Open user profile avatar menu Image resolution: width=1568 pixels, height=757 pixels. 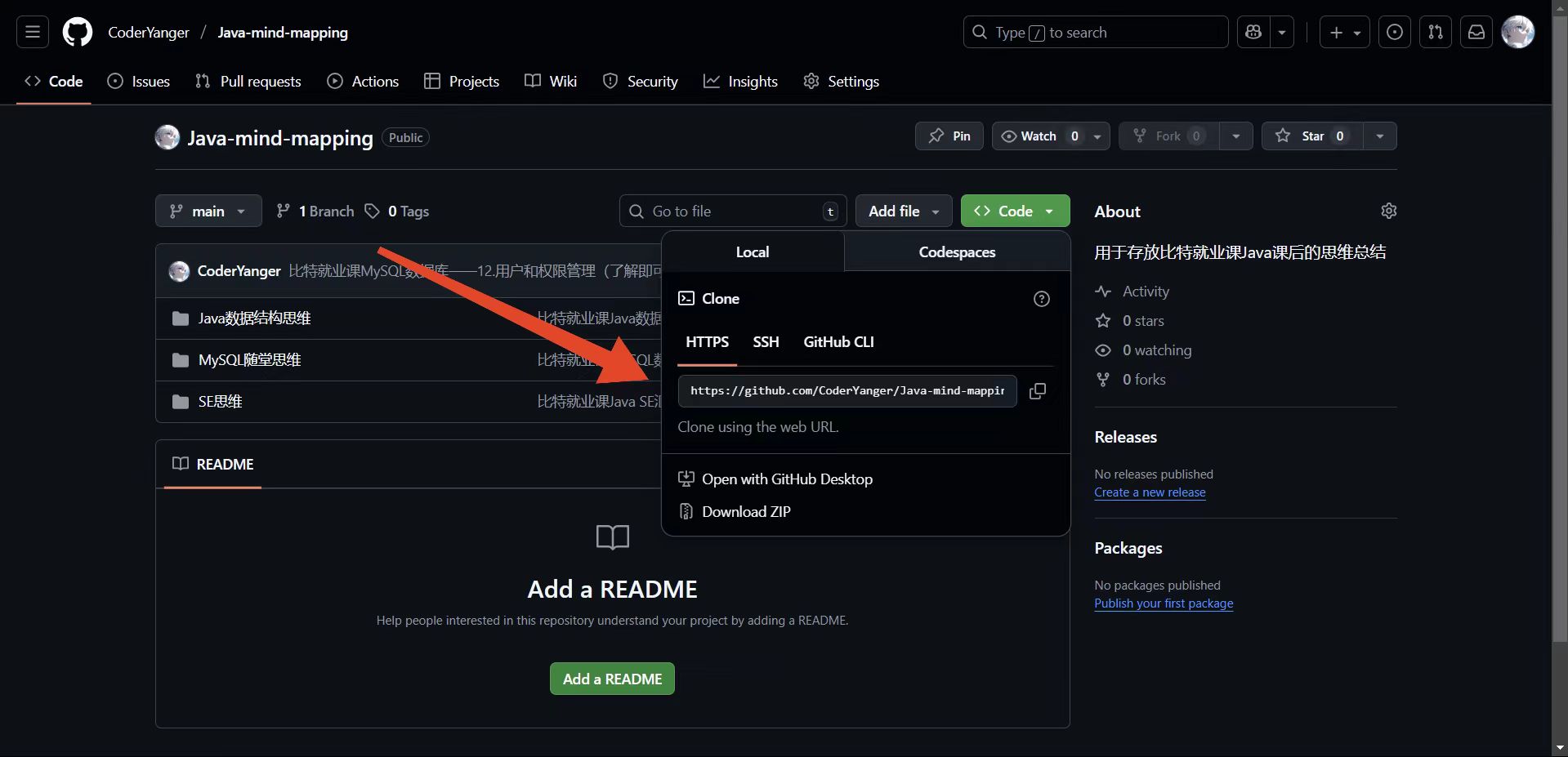[1518, 32]
